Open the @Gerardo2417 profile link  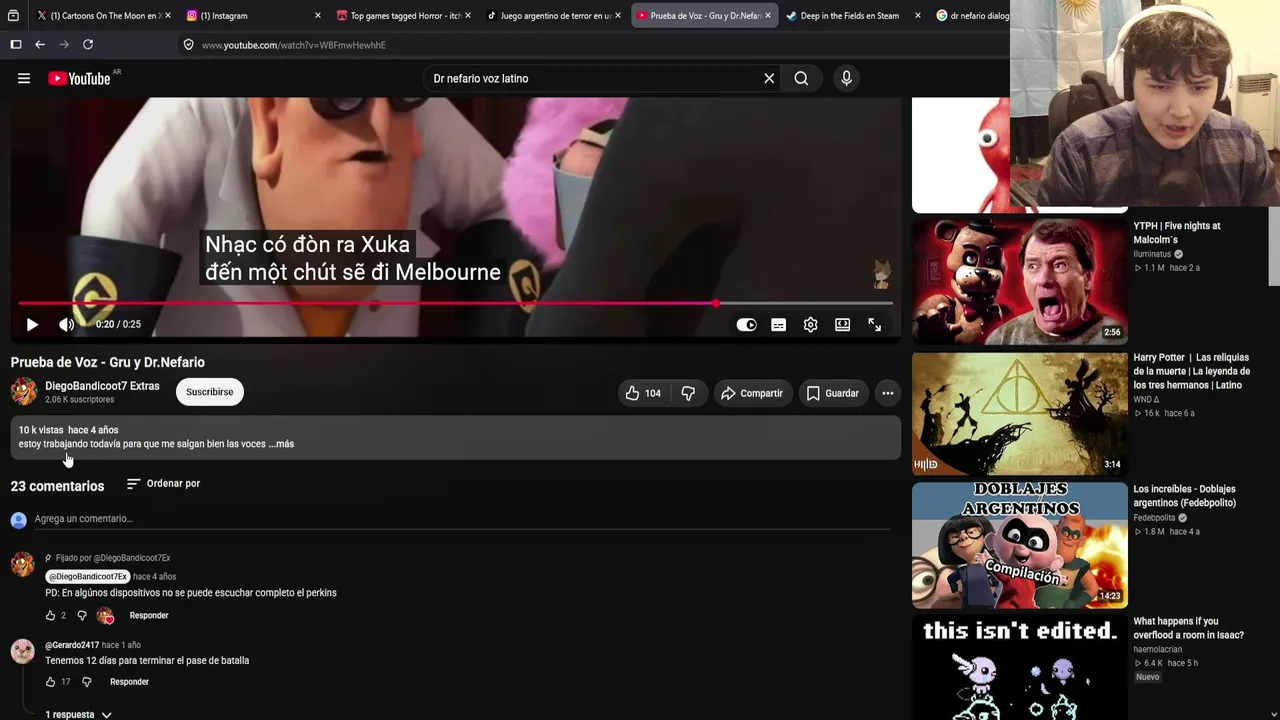[x=72, y=645]
